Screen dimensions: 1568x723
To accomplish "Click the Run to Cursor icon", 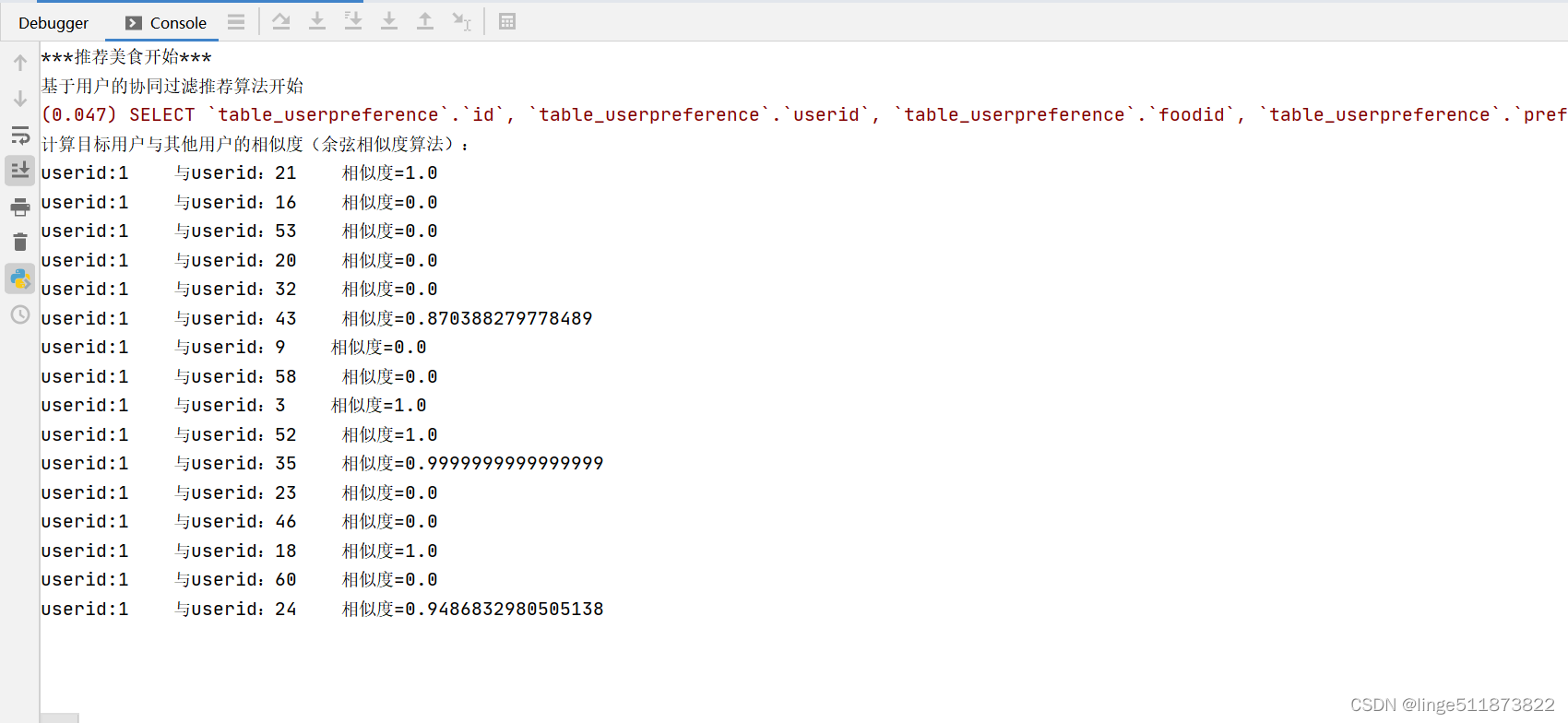I will coord(462,21).
